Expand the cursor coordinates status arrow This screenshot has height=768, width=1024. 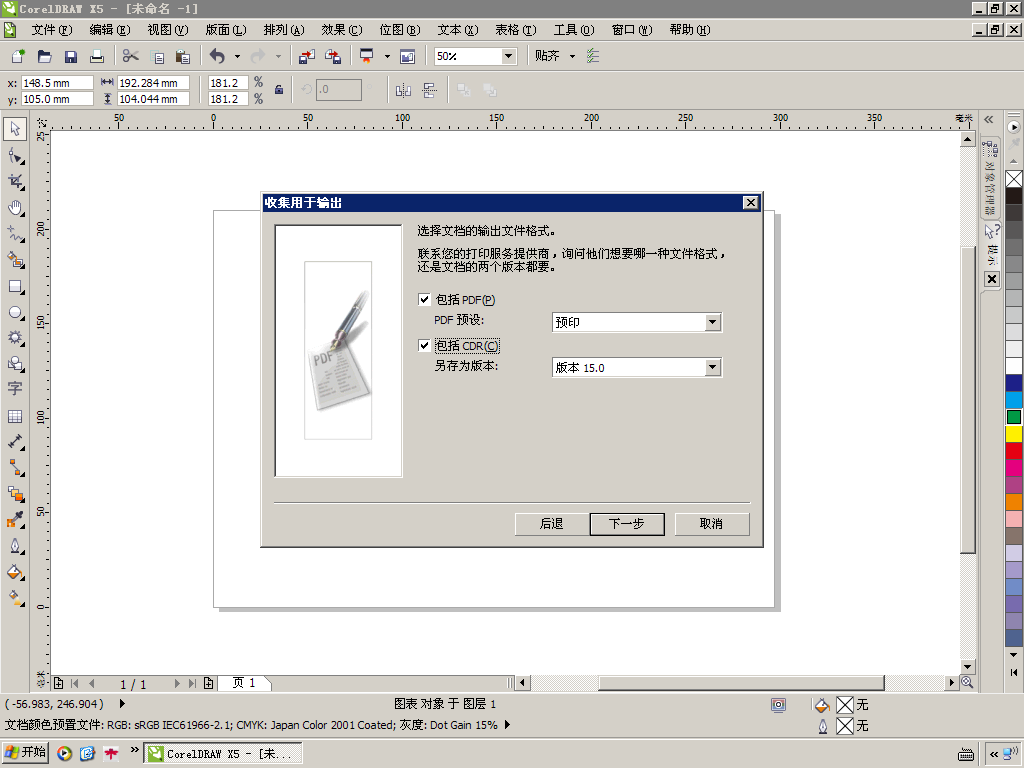click(122, 704)
